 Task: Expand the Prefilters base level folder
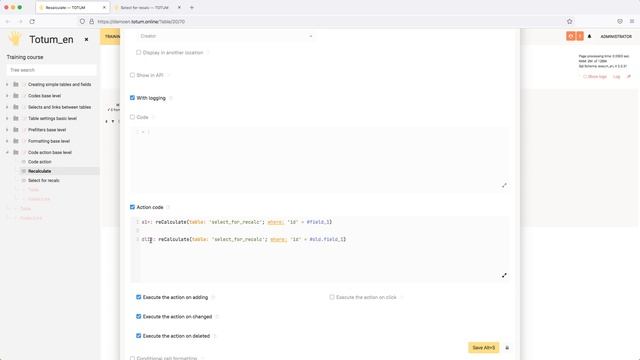point(7,130)
